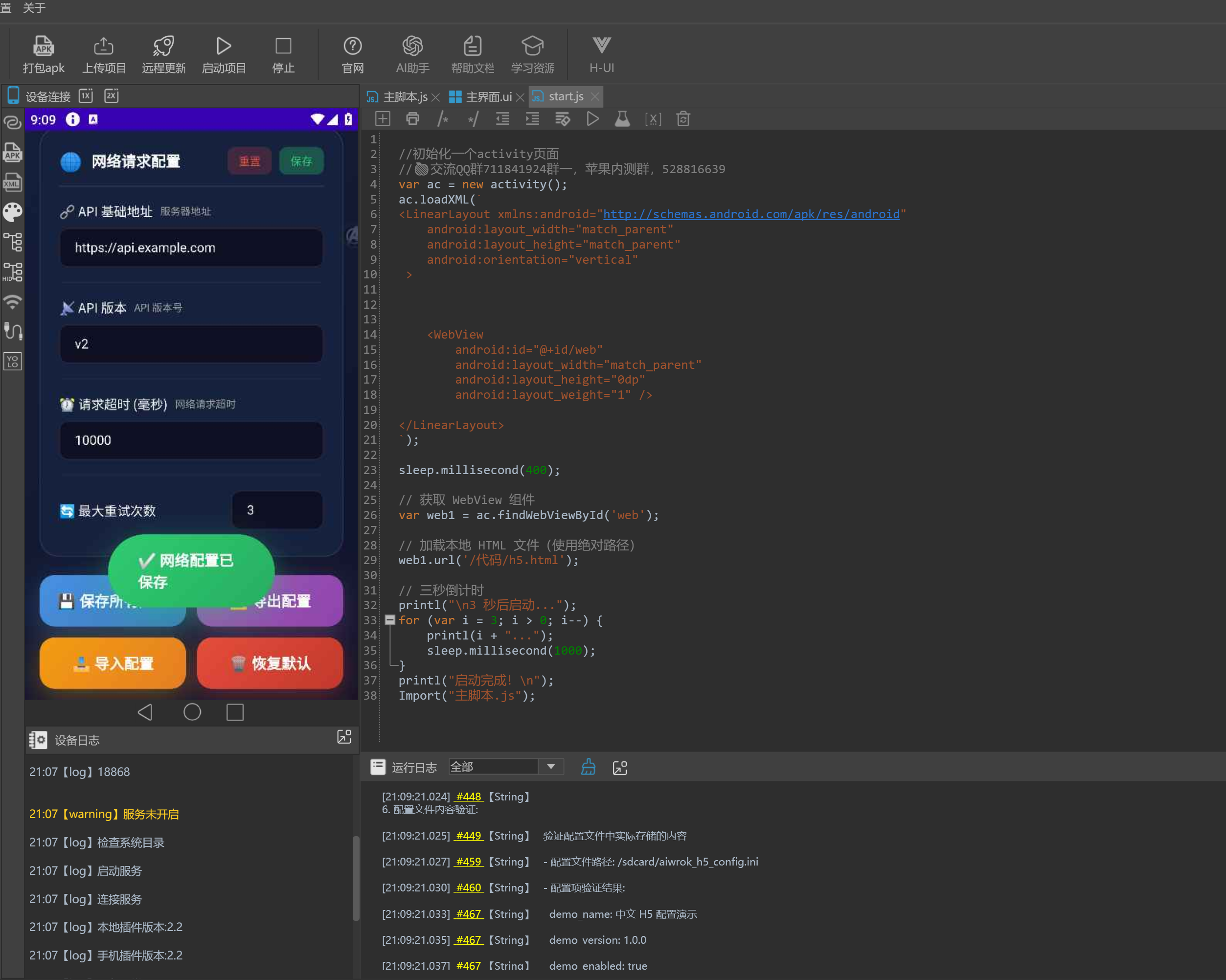Click the YOLO icon in left sidebar

13,361
